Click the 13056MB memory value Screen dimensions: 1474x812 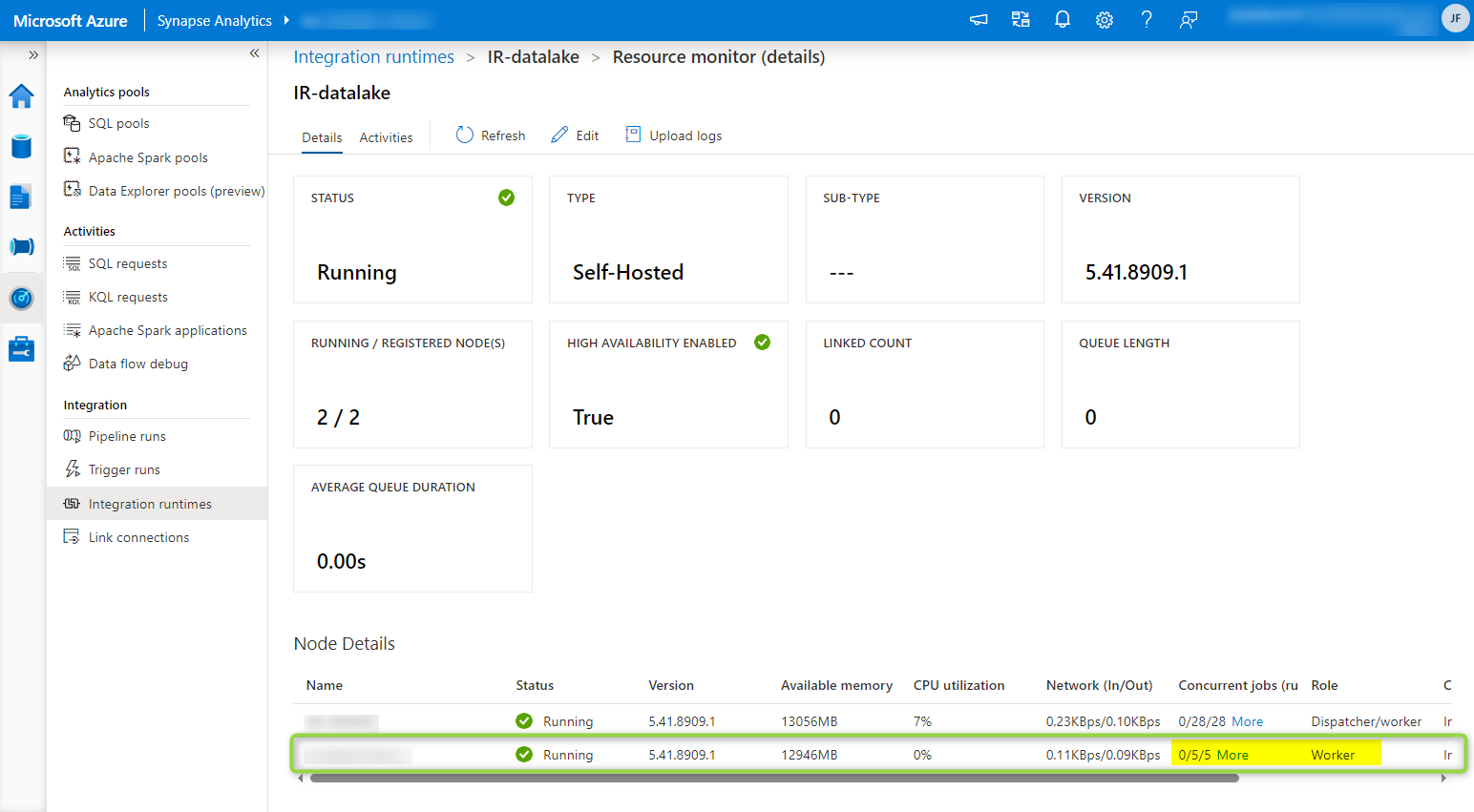[810, 721]
